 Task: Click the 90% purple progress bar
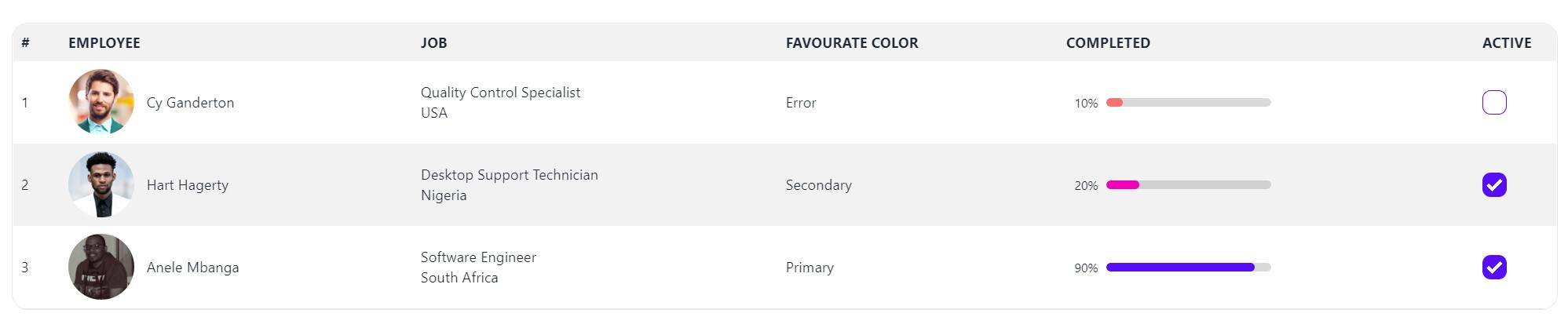[1188, 268]
